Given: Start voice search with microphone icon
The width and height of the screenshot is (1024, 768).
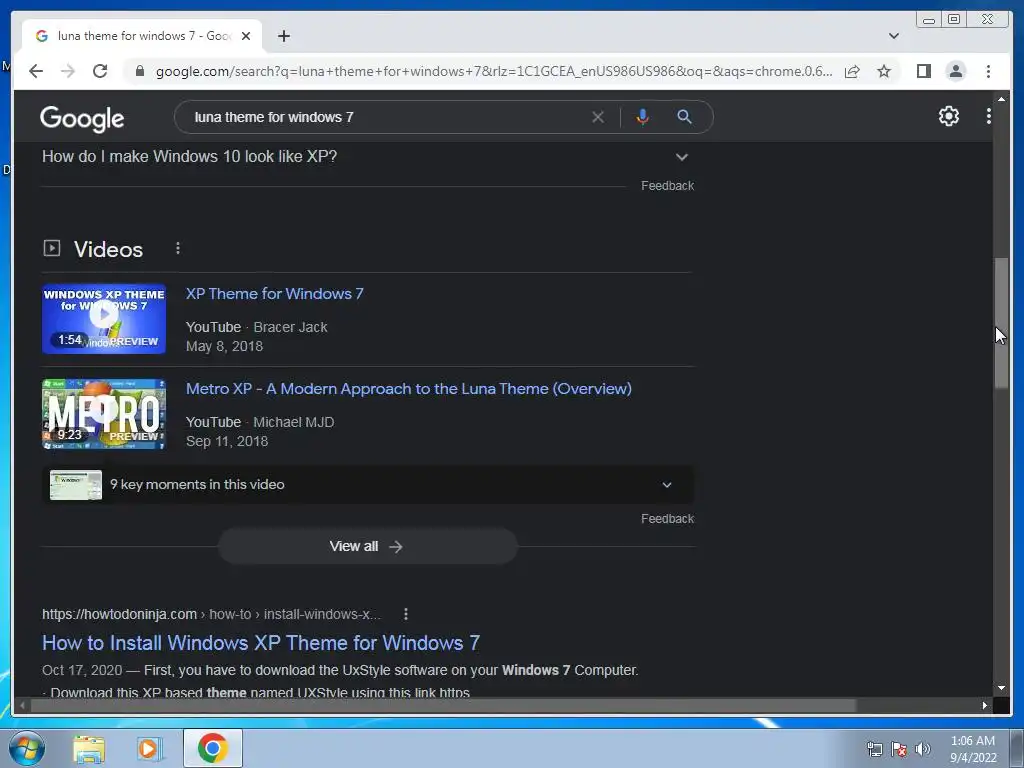Looking at the screenshot, I should (x=643, y=117).
